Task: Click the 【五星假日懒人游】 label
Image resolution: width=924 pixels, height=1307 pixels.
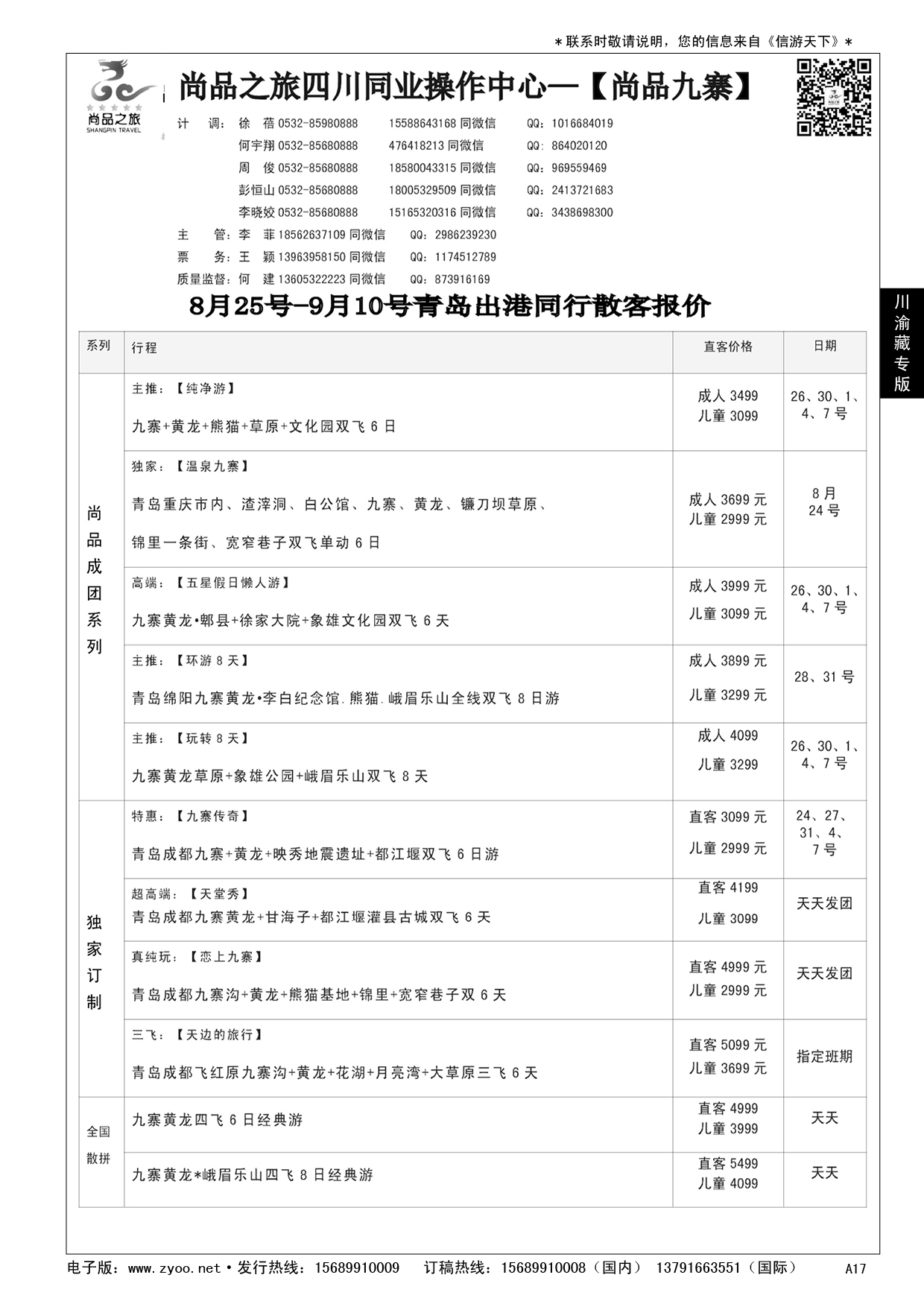Action: (232, 583)
